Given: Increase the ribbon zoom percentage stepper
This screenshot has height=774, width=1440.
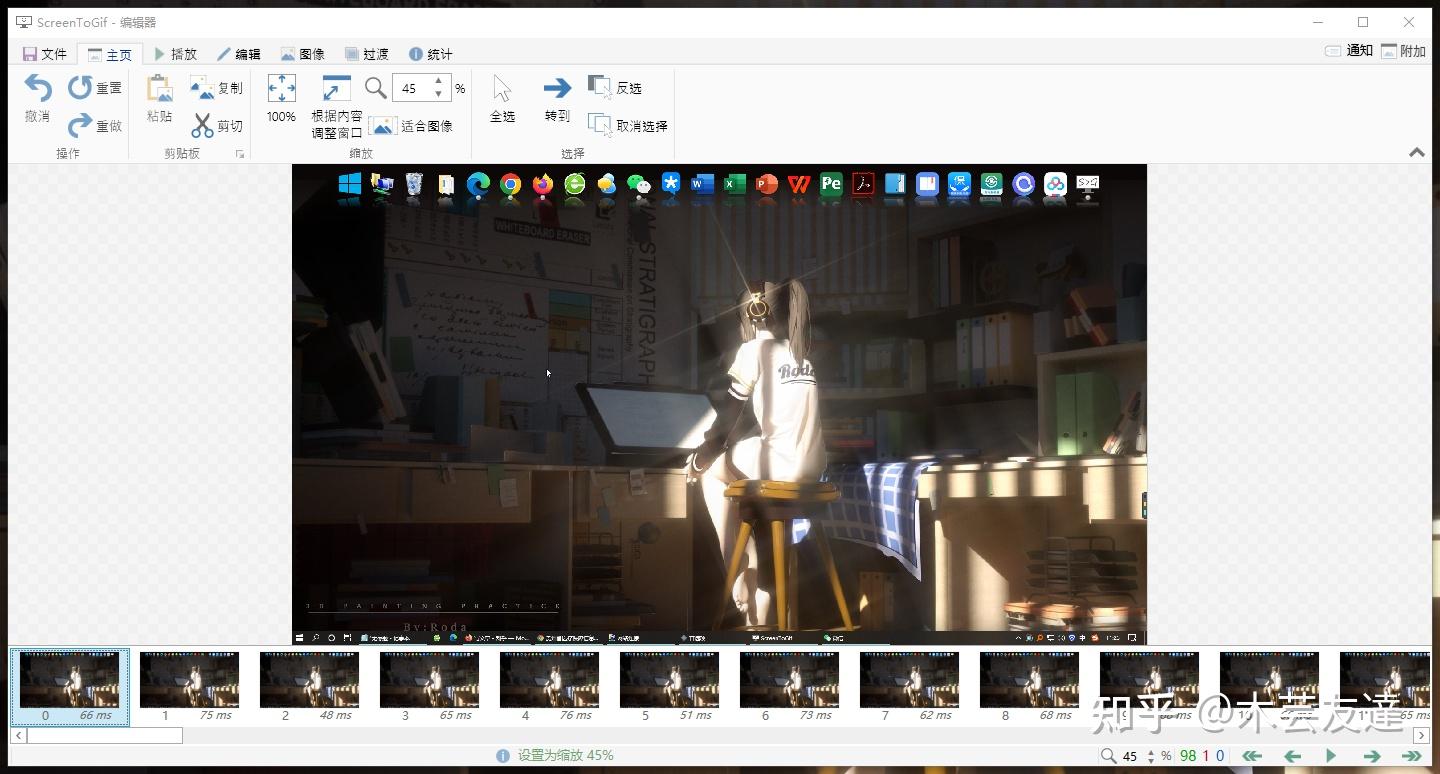Looking at the screenshot, I should coord(438,82).
